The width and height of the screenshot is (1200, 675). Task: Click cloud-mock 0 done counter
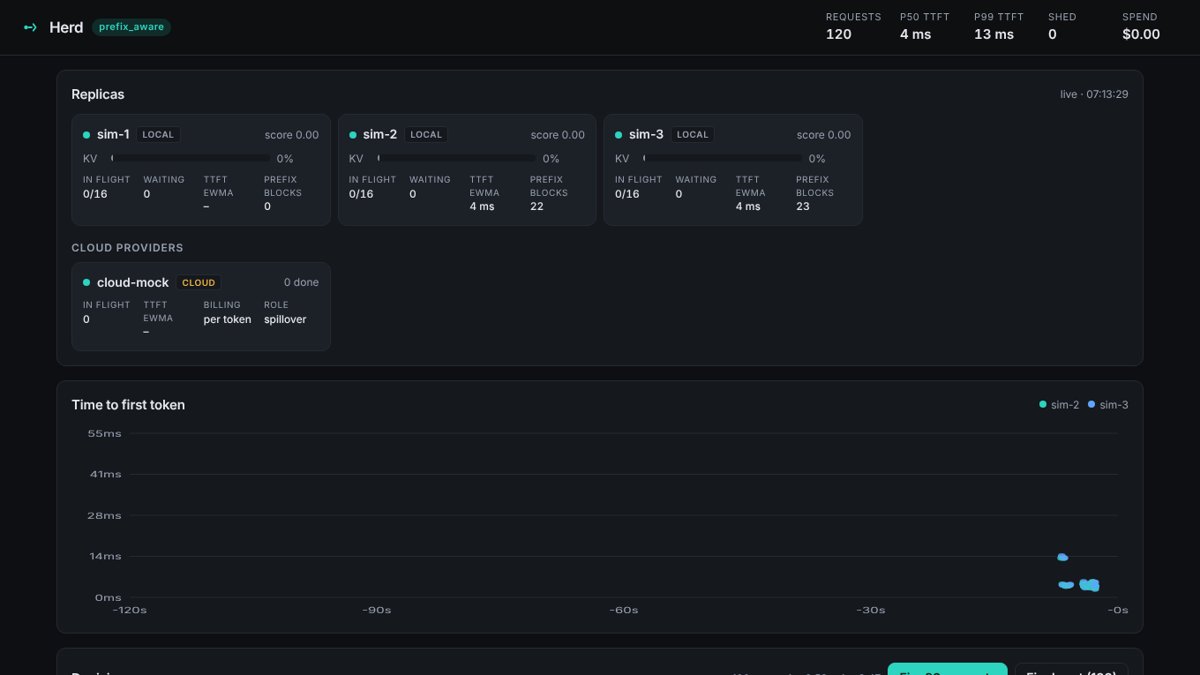(x=301, y=283)
